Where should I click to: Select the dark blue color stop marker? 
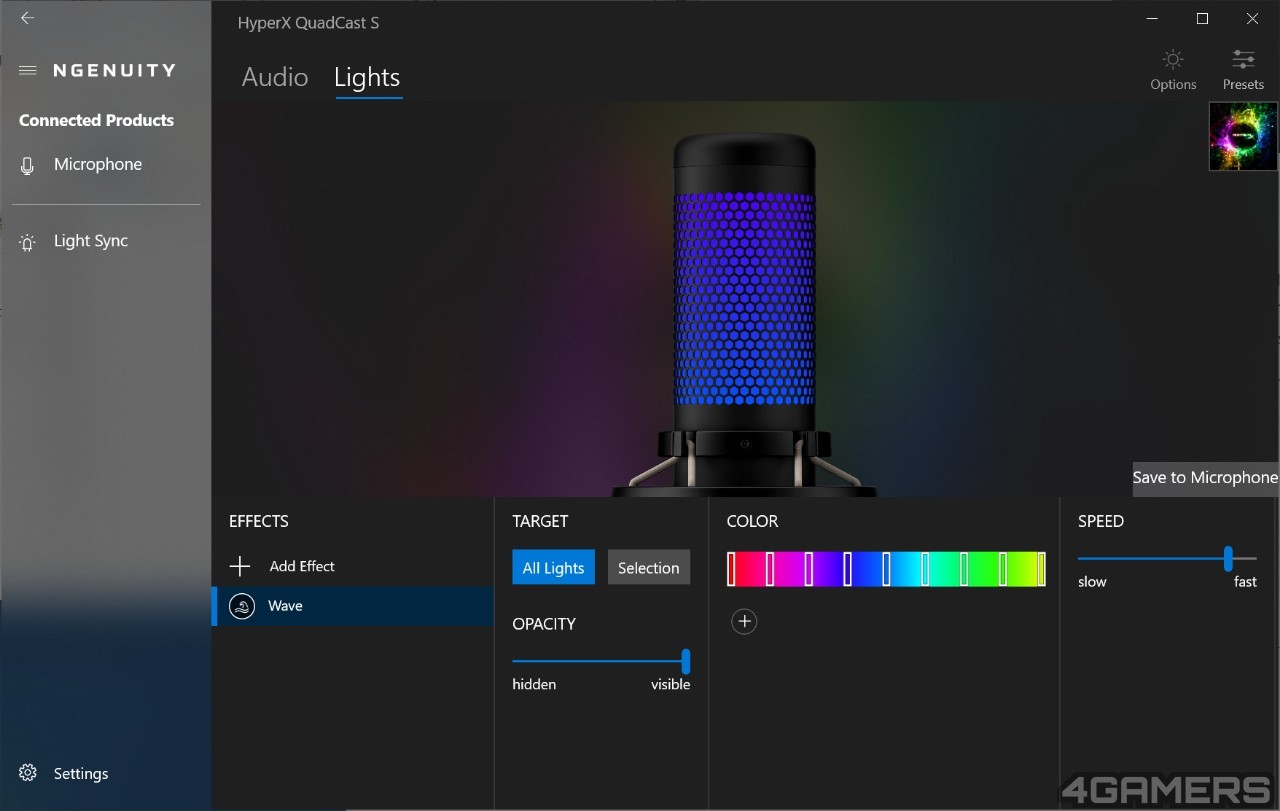tap(847, 568)
